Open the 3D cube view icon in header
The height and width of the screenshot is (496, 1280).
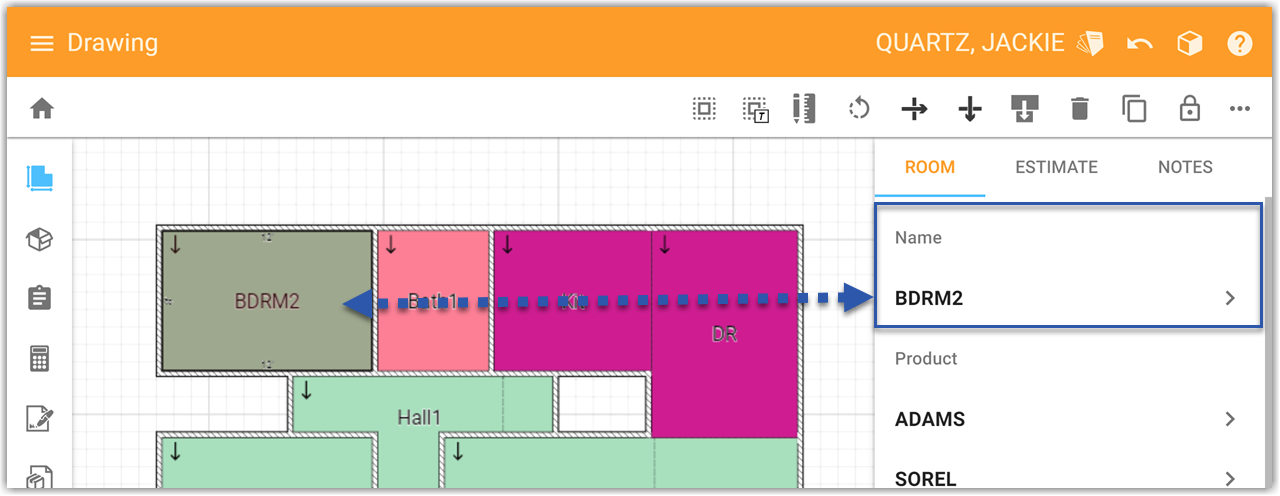pos(1189,44)
